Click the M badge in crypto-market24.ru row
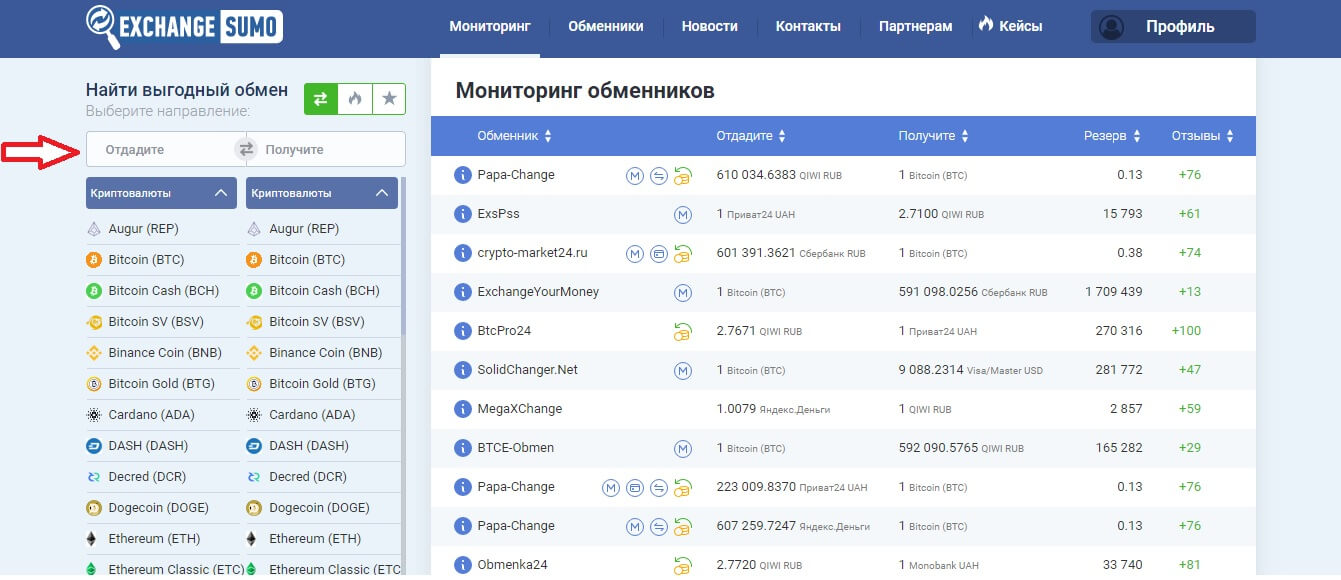The width and height of the screenshot is (1341, 580). point(635,253)
